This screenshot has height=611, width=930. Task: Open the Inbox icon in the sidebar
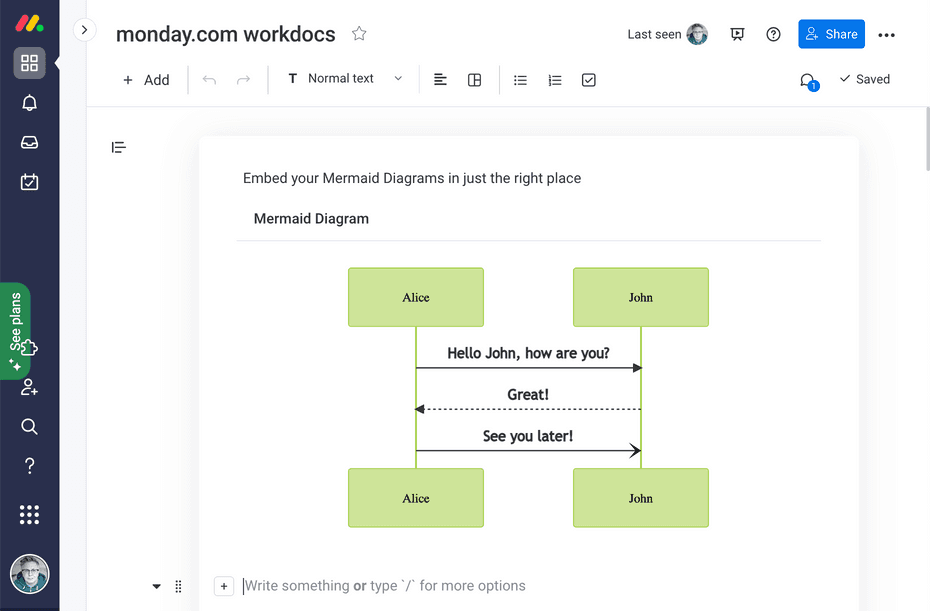[x=29, y=142]
